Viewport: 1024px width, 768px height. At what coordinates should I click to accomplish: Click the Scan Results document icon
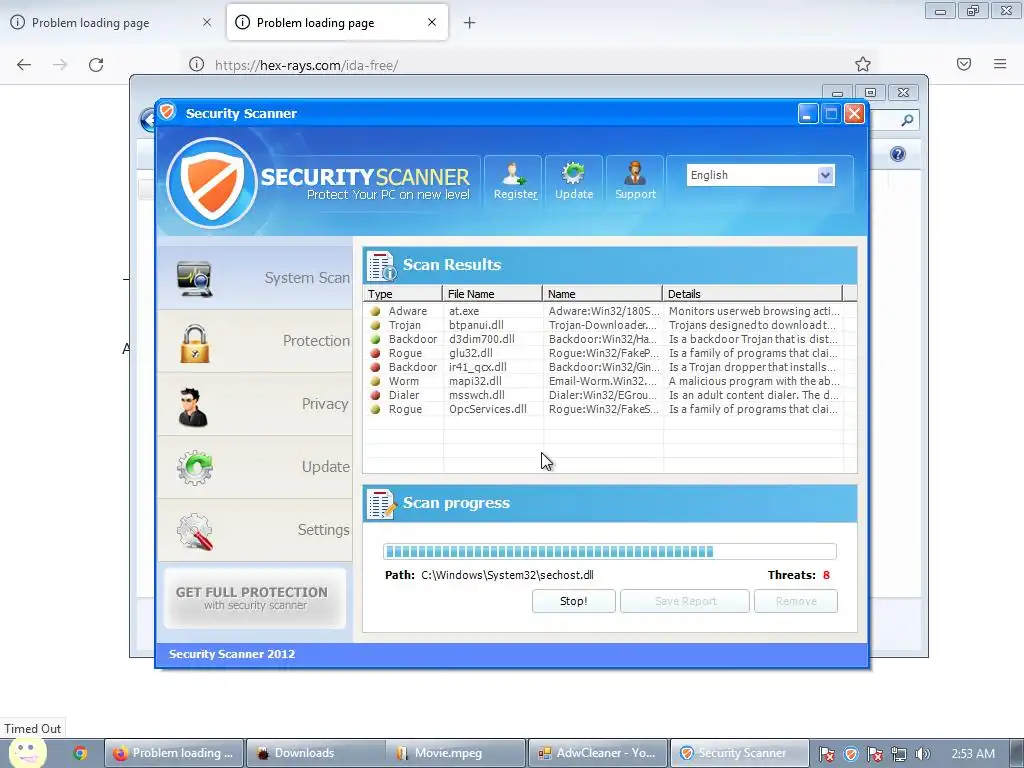(x=381, y=265)
